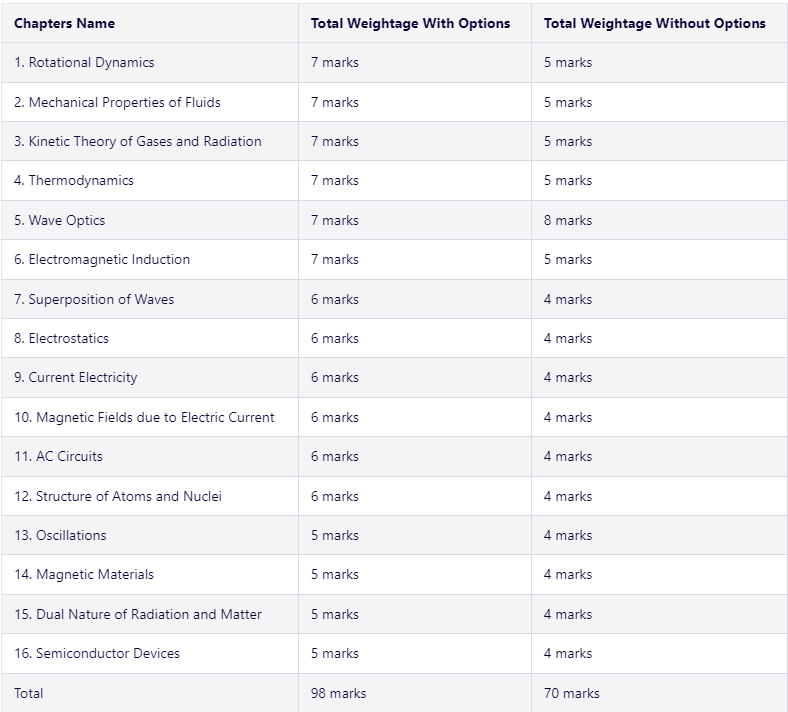788x712 pixels.
Task: Select '11. AC Circuits' cell
Action: click(x=58, y=456)
